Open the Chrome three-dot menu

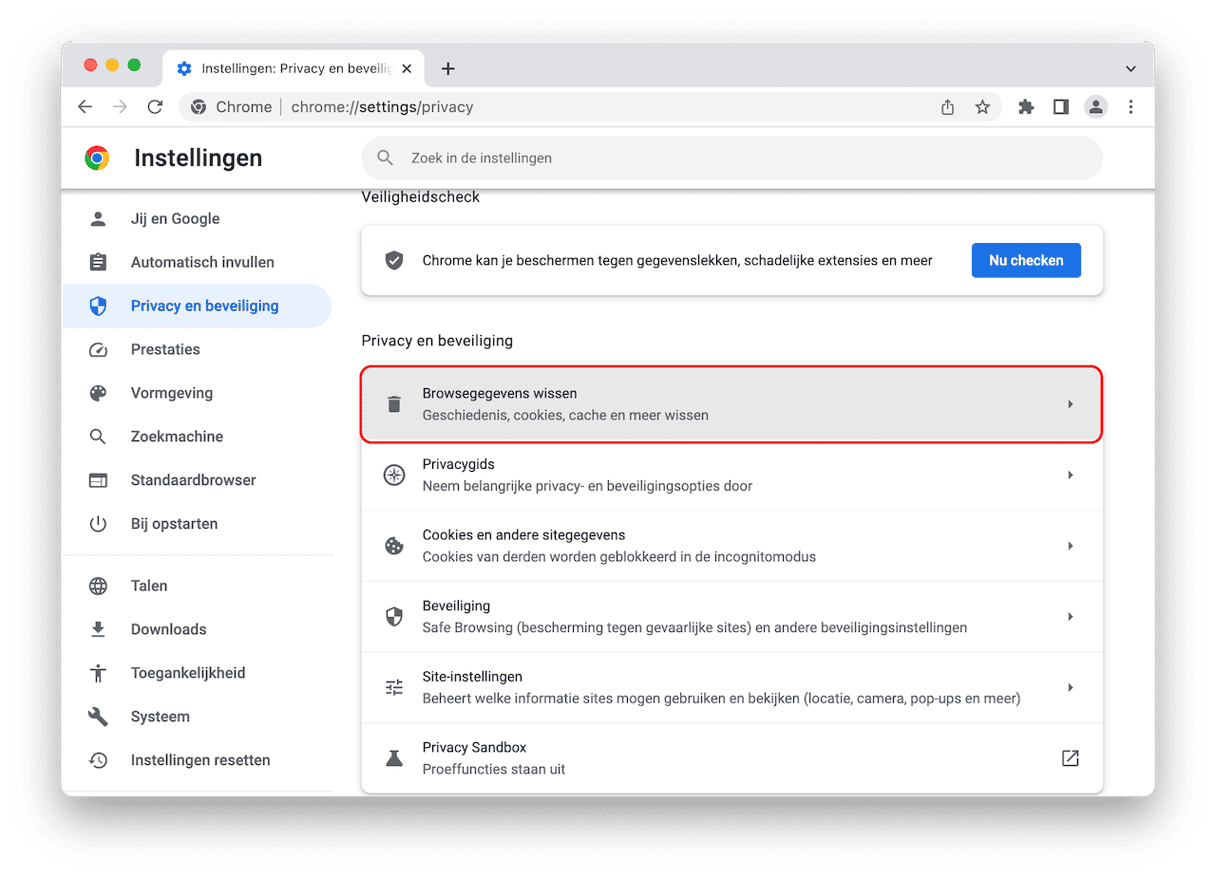(x=1131, y=107)
